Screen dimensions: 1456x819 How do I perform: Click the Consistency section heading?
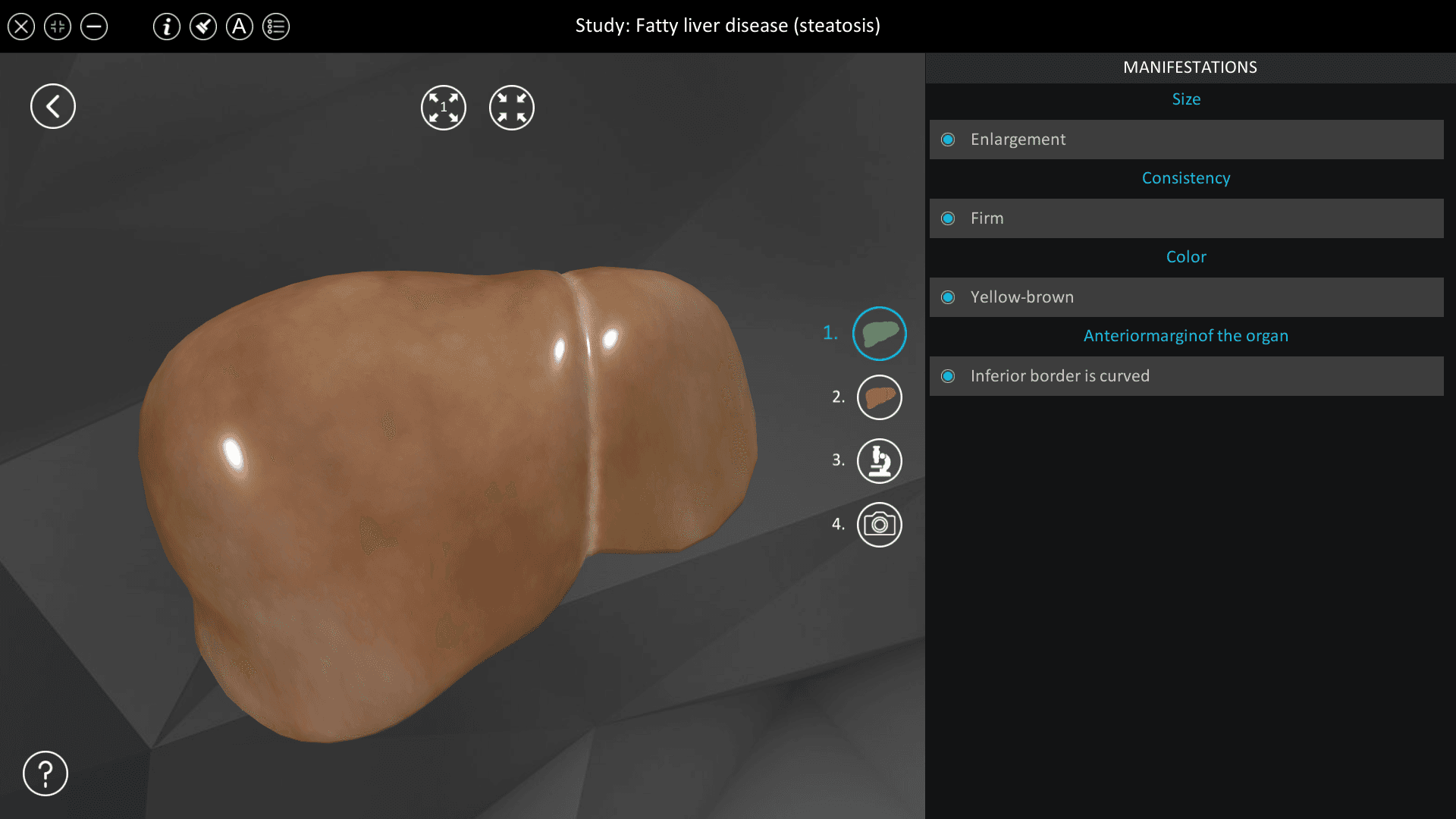tap(1186, 178)
